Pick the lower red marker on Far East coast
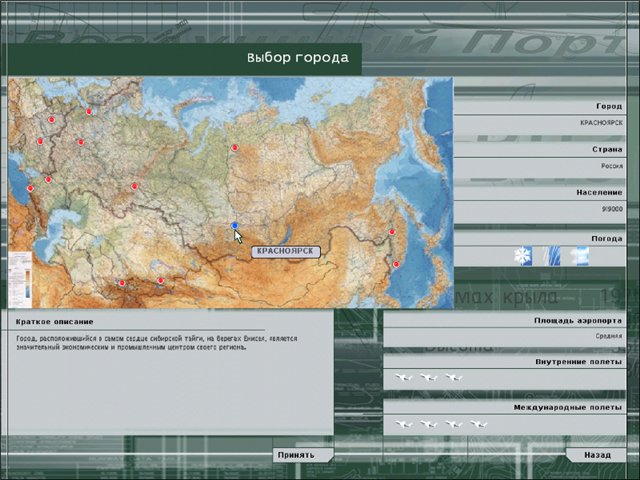The width and height of the screenshot is (640, 480). (x=396, y=264)
